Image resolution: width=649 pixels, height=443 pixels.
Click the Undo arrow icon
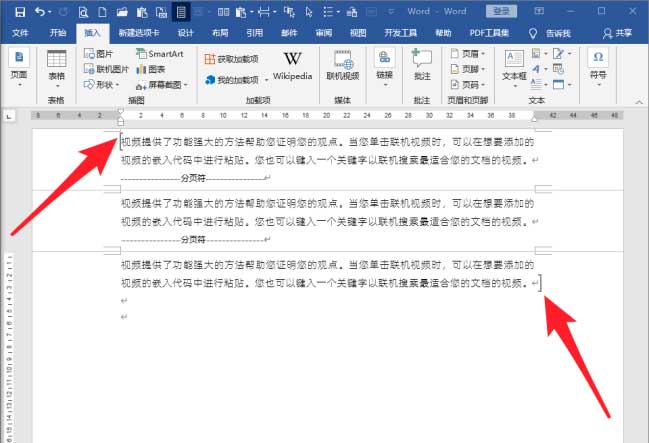[x=40, y=12]
